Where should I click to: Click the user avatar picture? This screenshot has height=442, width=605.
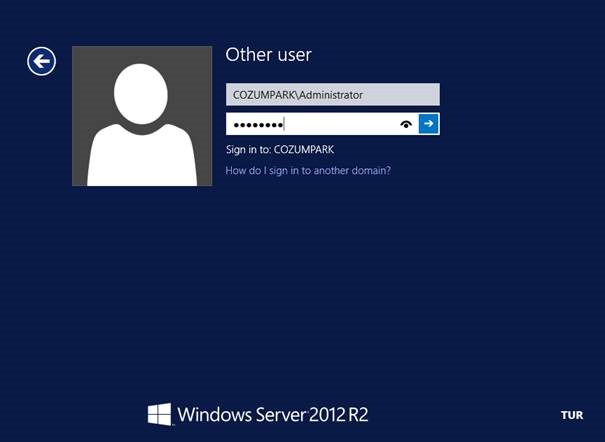click(x=142, y=116)
